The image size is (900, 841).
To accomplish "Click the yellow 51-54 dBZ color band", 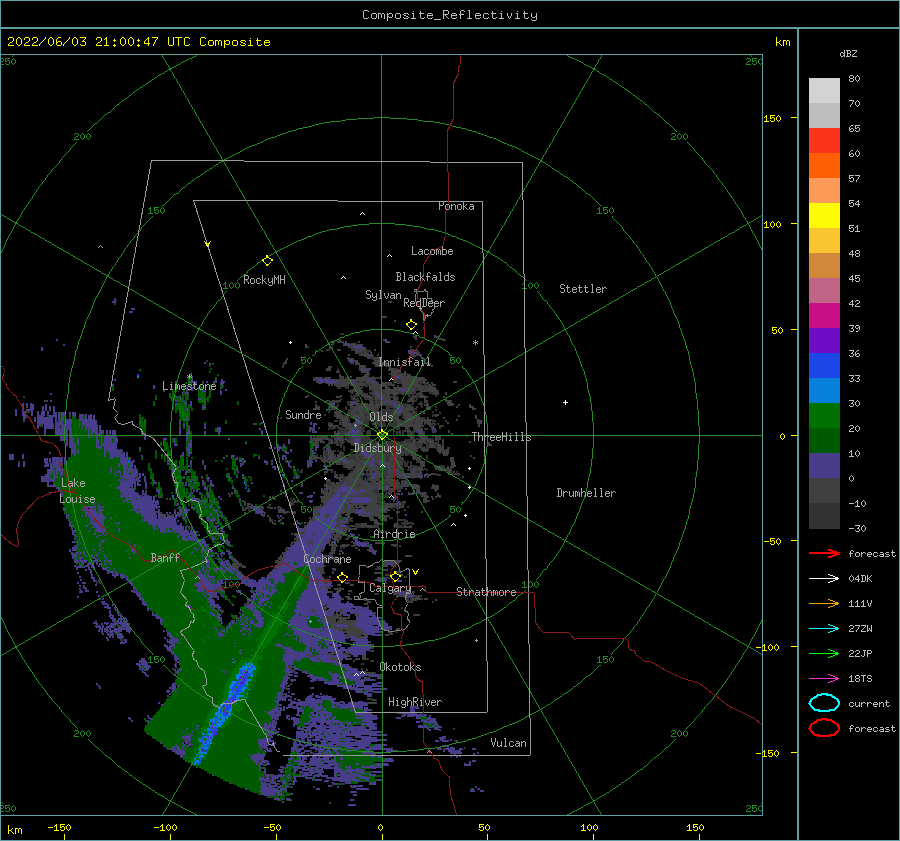I will [824, 216].
